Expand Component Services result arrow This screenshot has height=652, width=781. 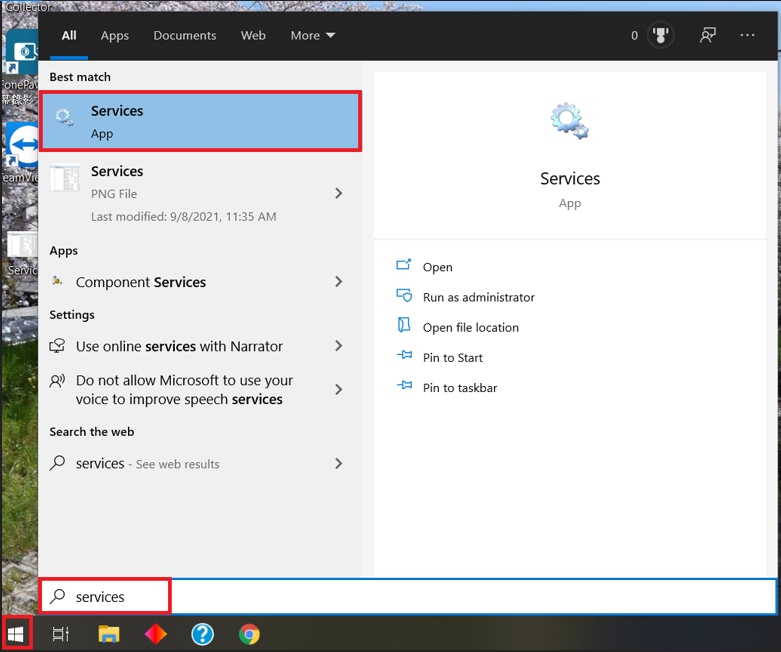pyautogui.click(x=339, y=282)
